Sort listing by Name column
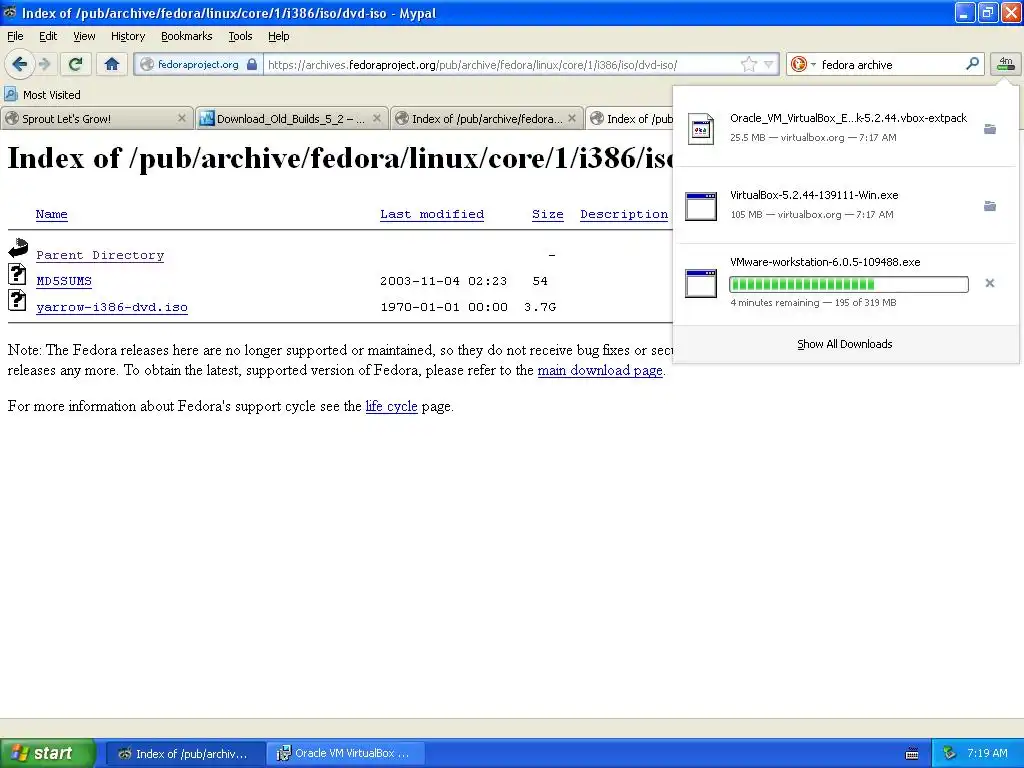The image size is (1024, 768). (x=52, y=214)
